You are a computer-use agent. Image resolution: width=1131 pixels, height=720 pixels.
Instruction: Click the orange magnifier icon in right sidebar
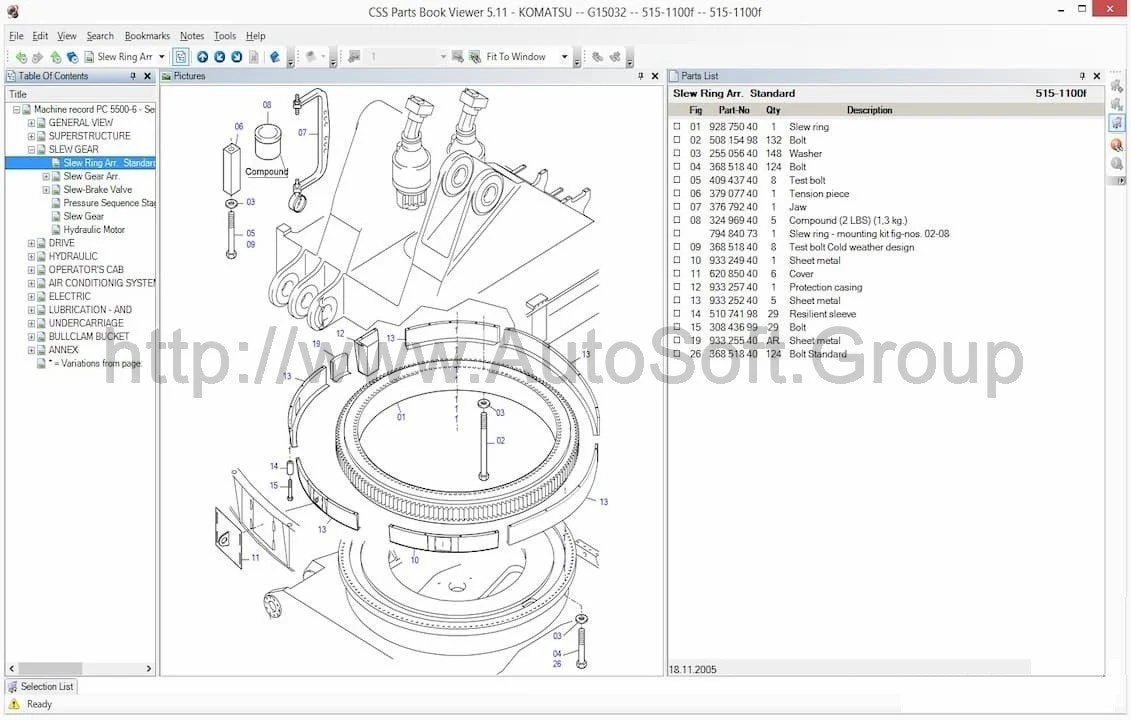(1117, 145)
